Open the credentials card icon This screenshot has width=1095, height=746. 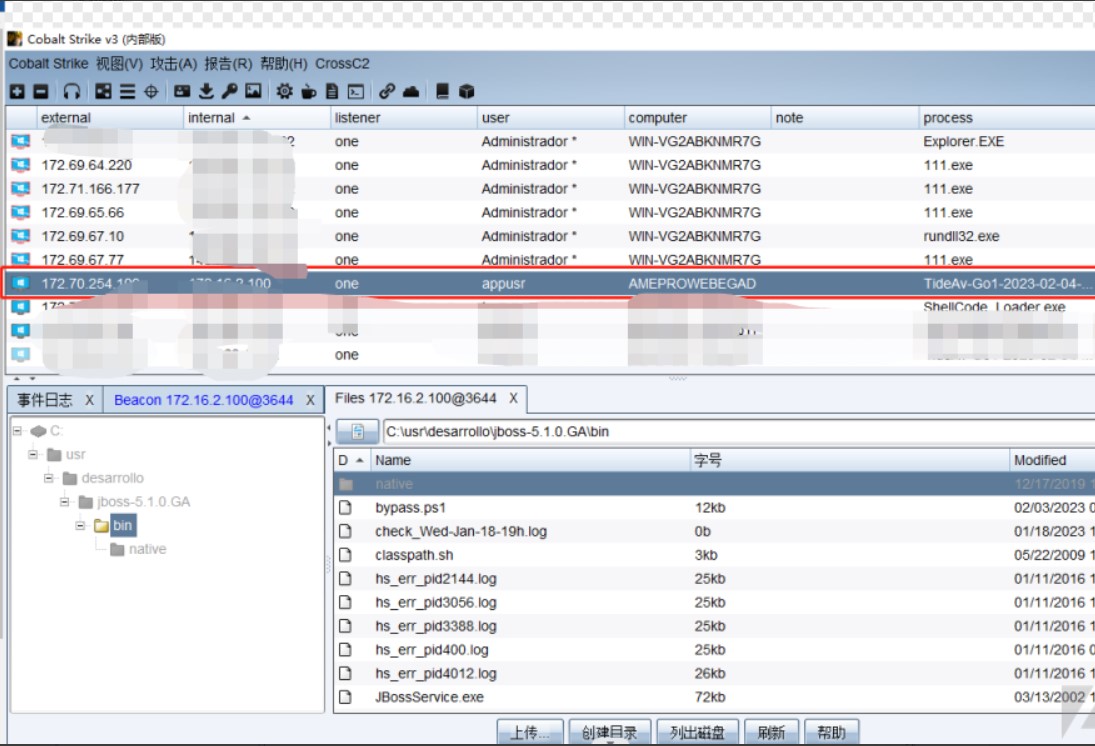(x=182, y=91)
